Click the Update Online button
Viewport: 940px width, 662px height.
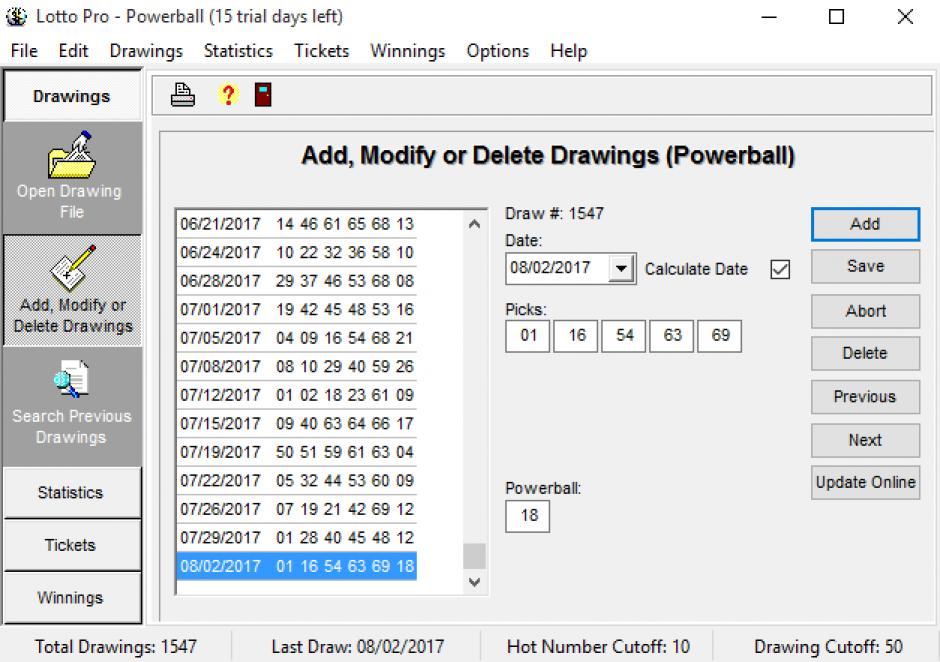coord(865,483)
